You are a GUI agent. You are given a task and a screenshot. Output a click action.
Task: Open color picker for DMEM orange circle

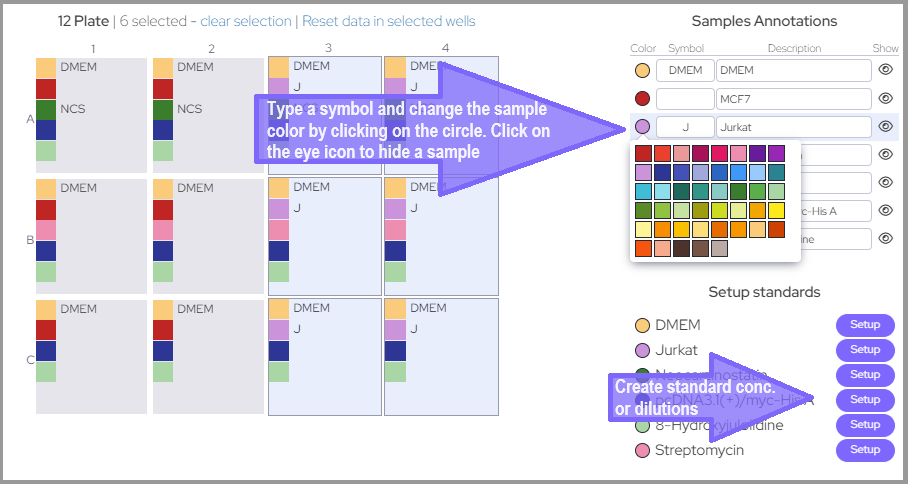tap(643, 70)
